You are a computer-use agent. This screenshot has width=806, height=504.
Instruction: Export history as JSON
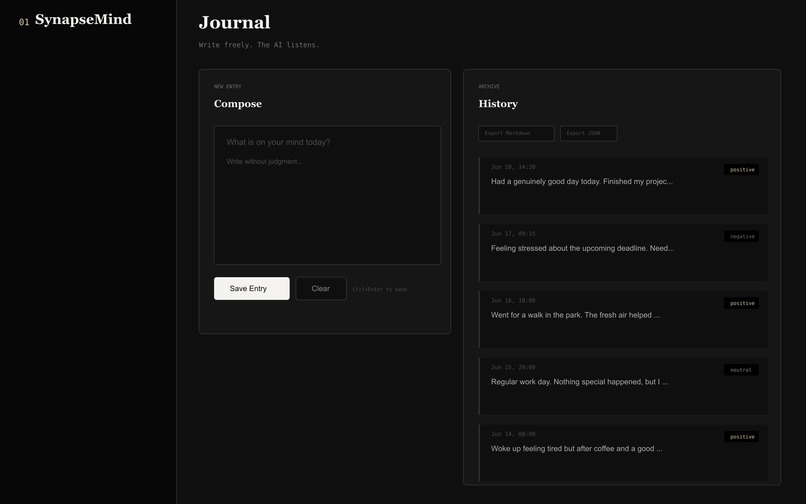pos(589,133)
